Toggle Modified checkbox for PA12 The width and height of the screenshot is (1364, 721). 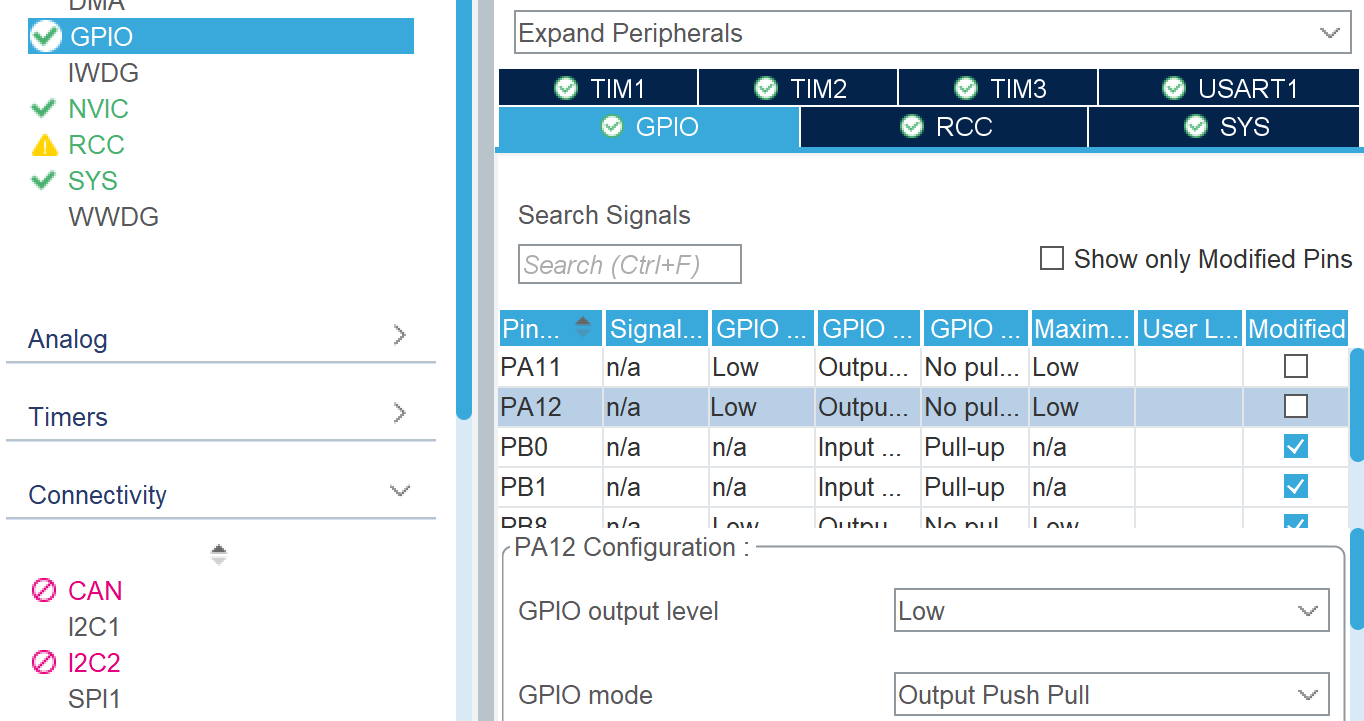point(1296,406)
